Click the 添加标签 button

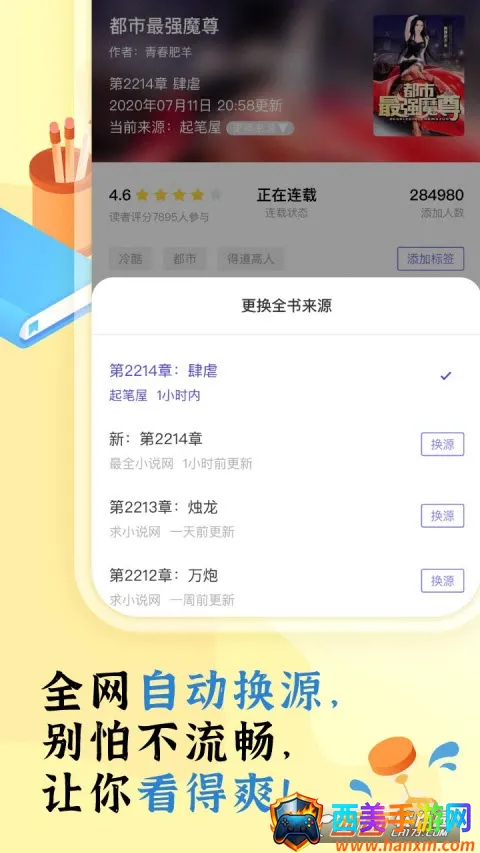[x=430, y=258]
